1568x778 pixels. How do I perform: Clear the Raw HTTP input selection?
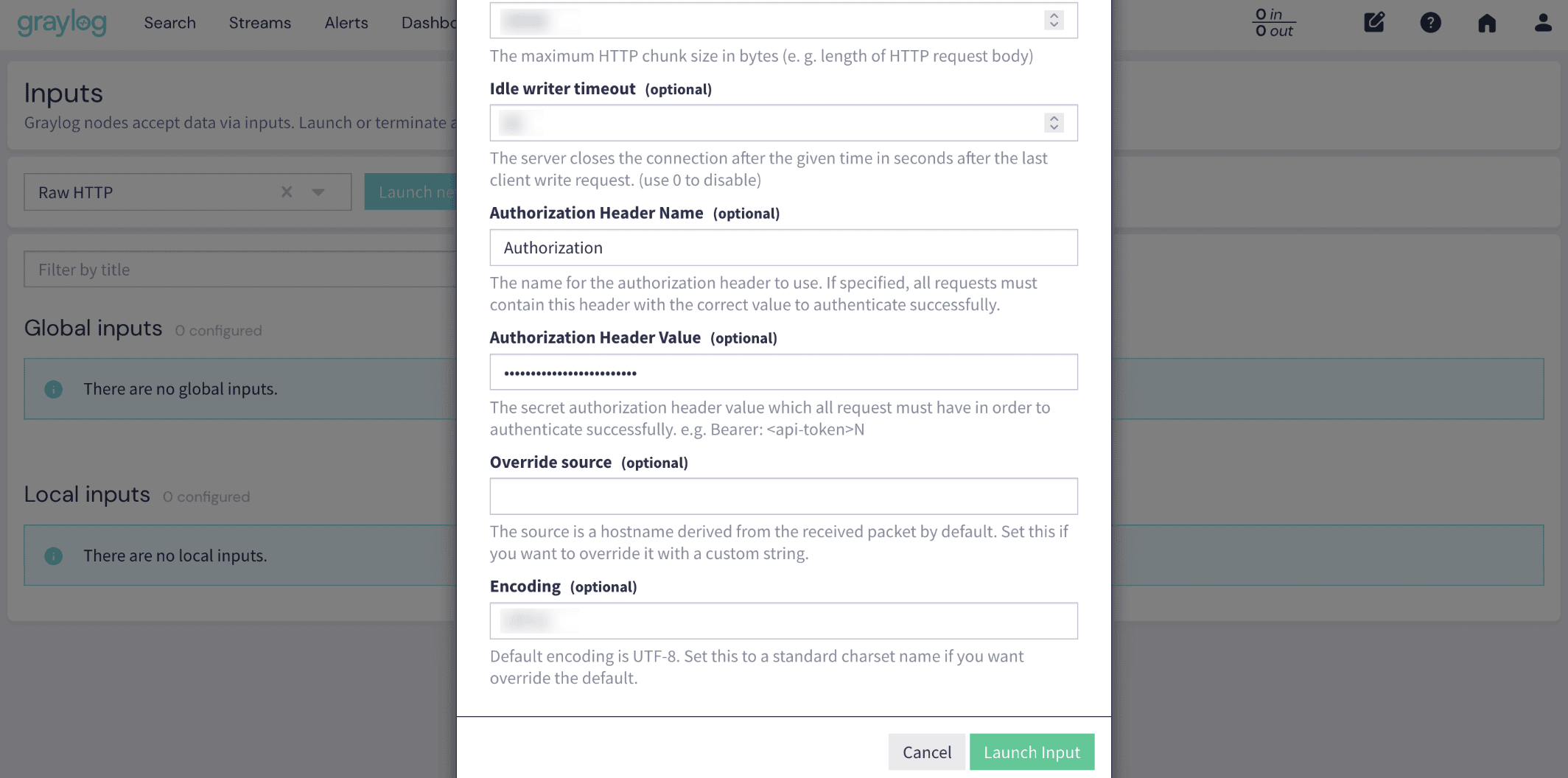coord(287,192)
